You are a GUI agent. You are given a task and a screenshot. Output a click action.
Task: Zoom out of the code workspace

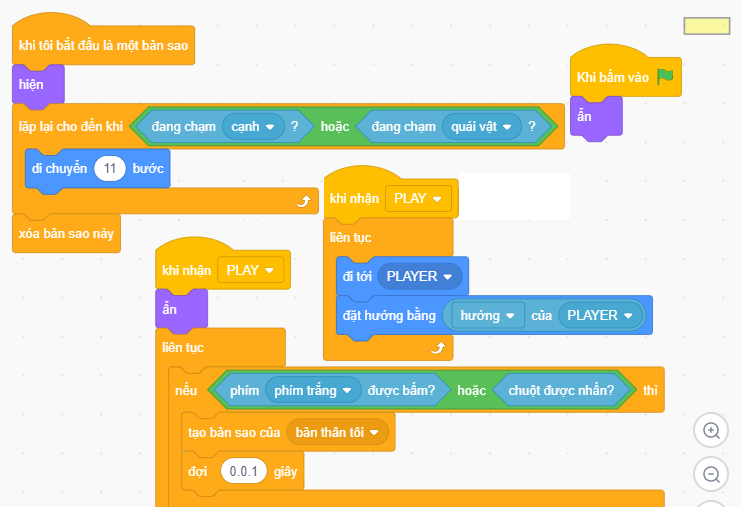pos(711,474)
